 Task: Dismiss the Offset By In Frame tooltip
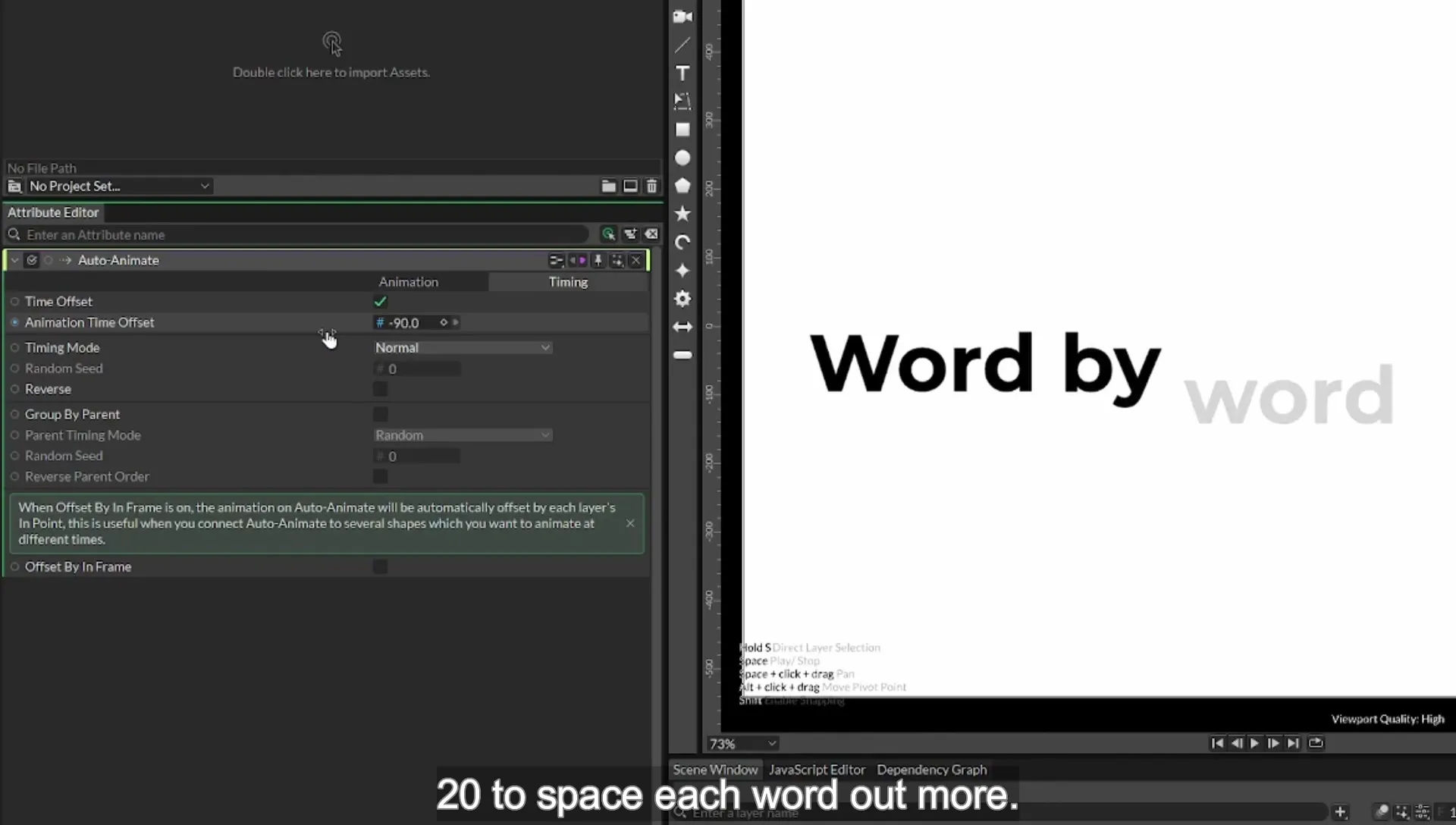[630, 523]
